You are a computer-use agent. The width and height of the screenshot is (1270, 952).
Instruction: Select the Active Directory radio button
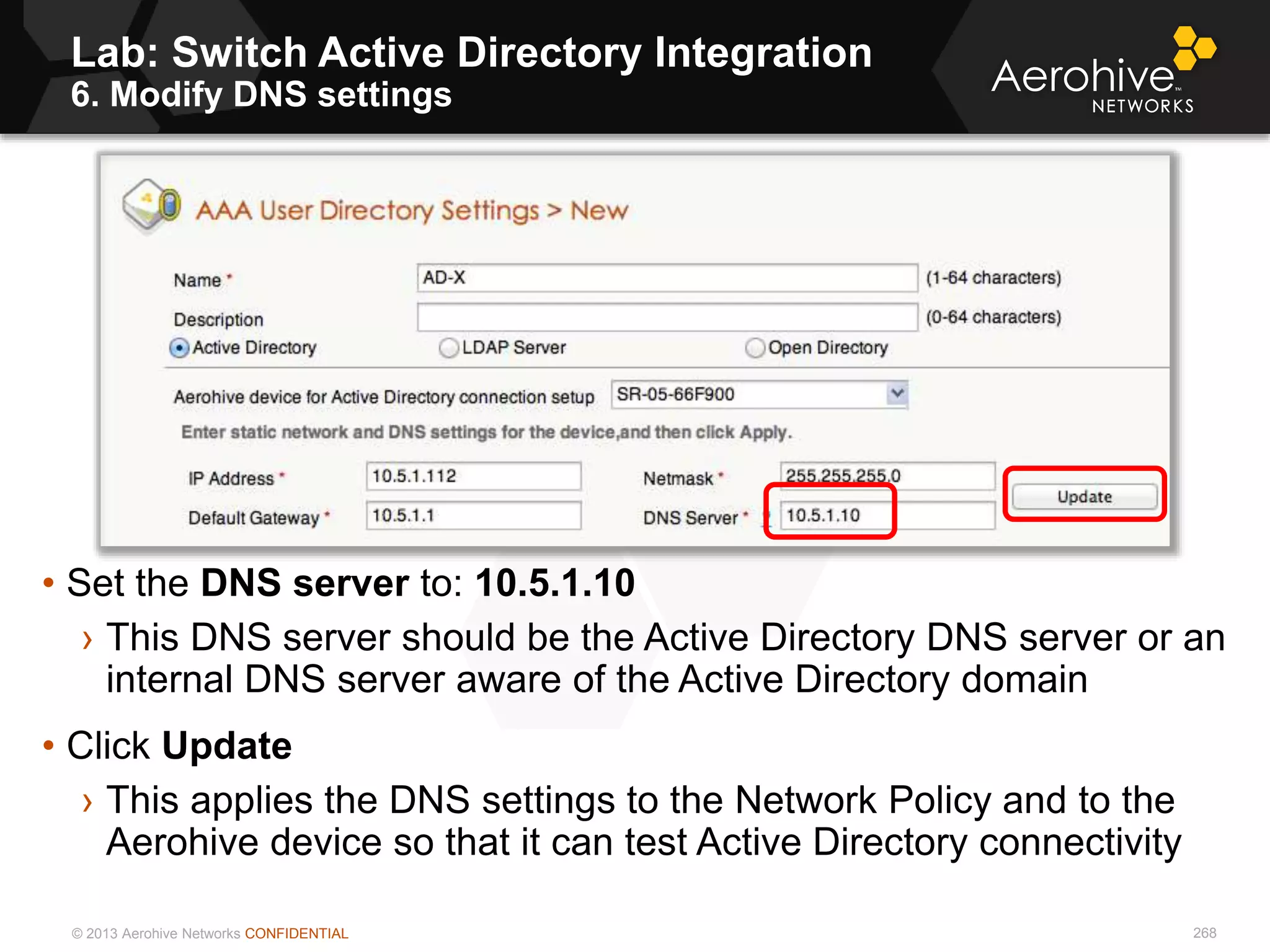pyautogui.click(x=179, y=348)
